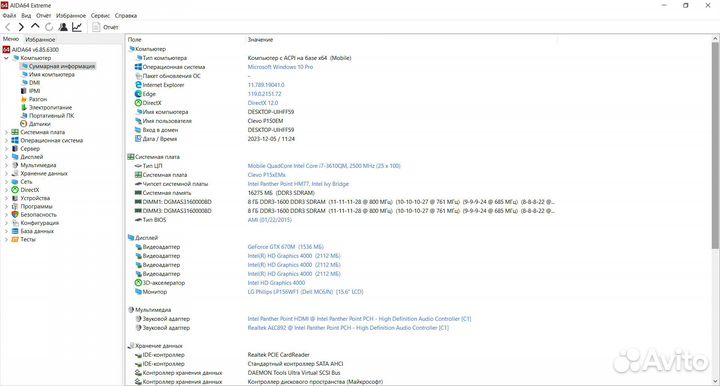
Task: Open Microsoft Windows 10 Pro link
Action: [280, 67]
